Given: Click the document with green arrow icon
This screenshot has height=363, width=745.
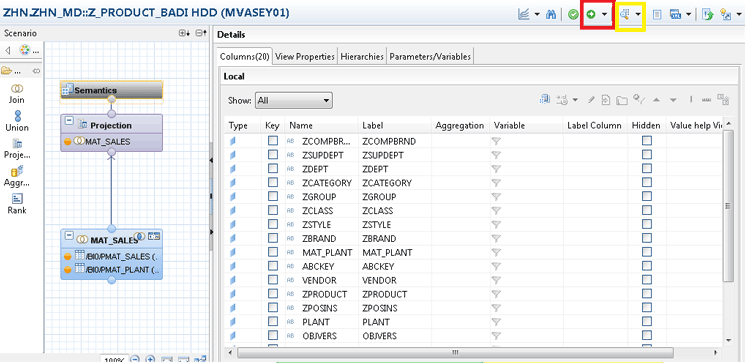Looking at the screenshot, I should [707, 15].
